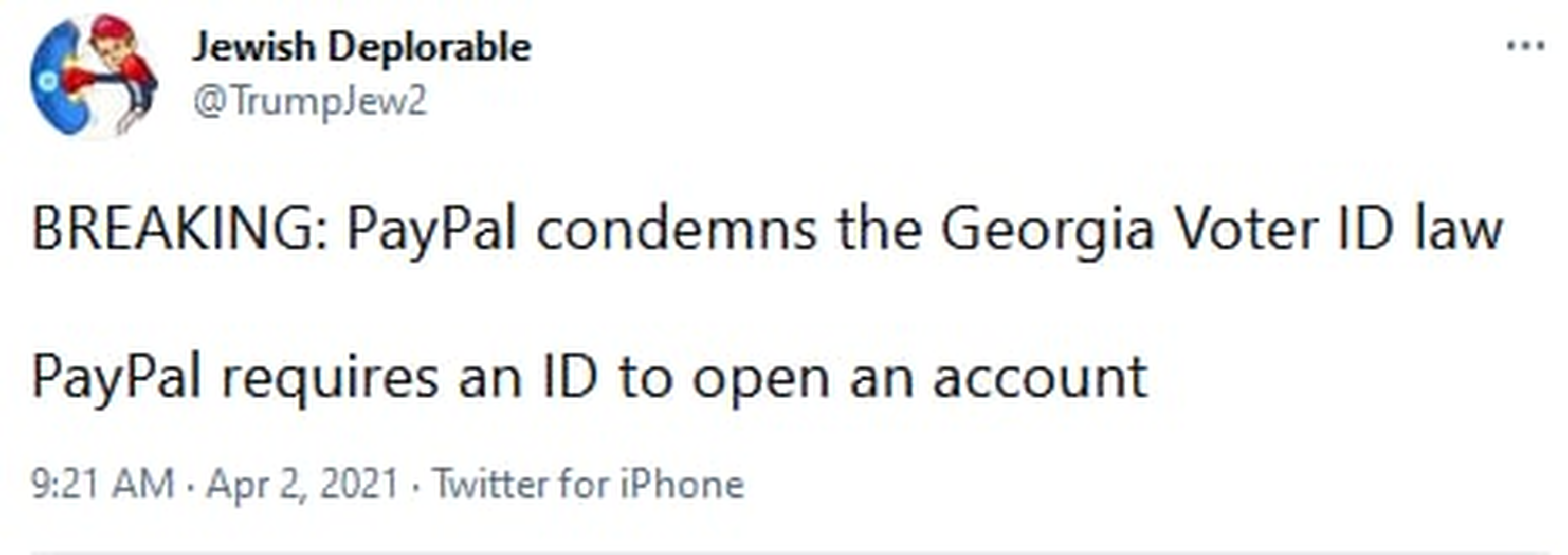The height and width of the screenshot is (555, 1568).
Task: Click the phrase 'Georgia Voter ID law'
Action: 1221,229
